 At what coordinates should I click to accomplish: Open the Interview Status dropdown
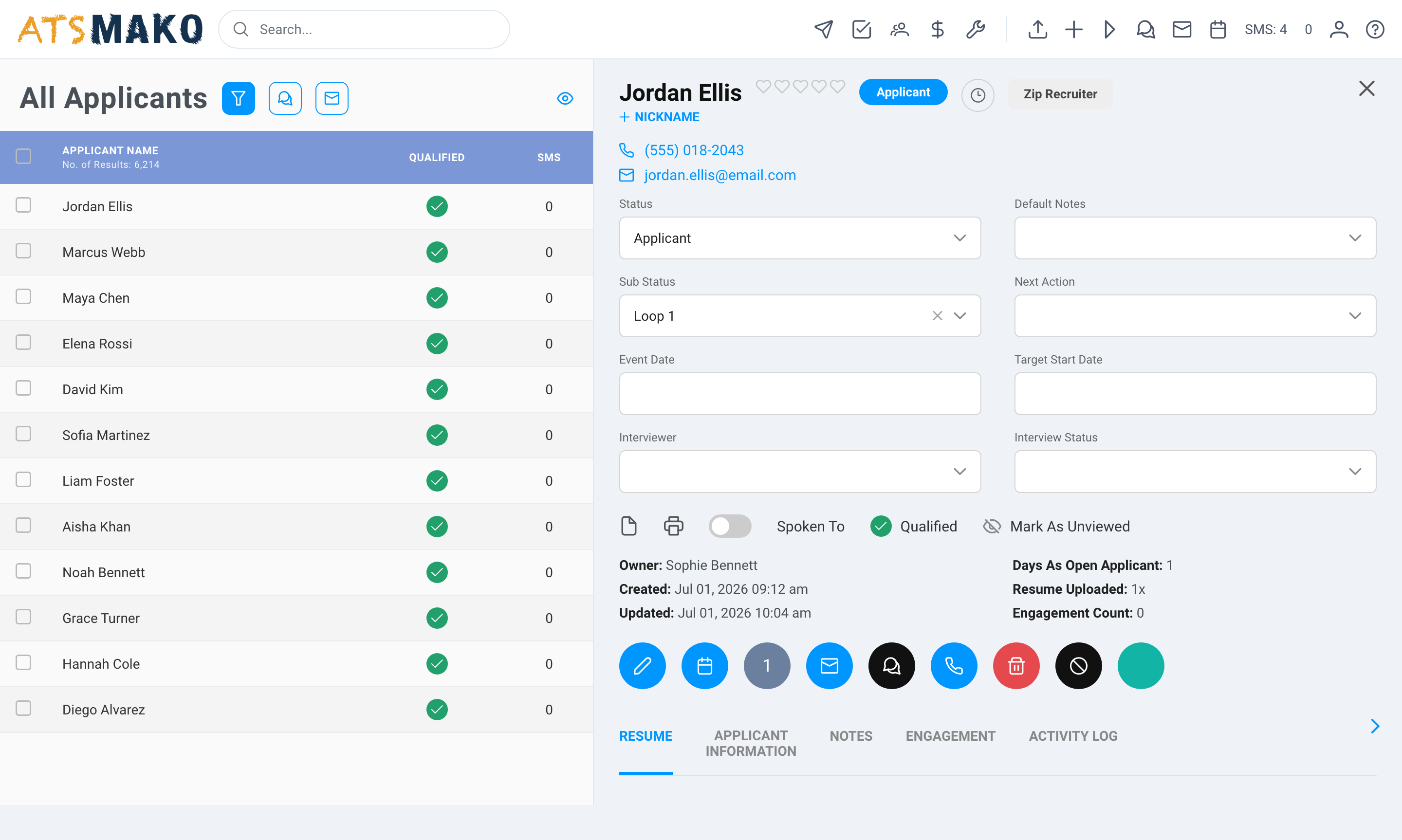[x=1195, y=472]
